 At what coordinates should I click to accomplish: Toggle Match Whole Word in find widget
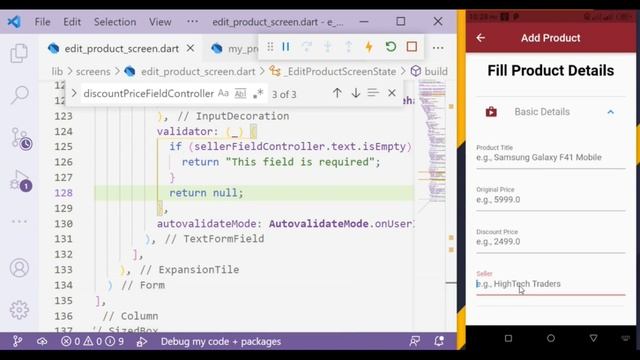(x=240, y=93)
